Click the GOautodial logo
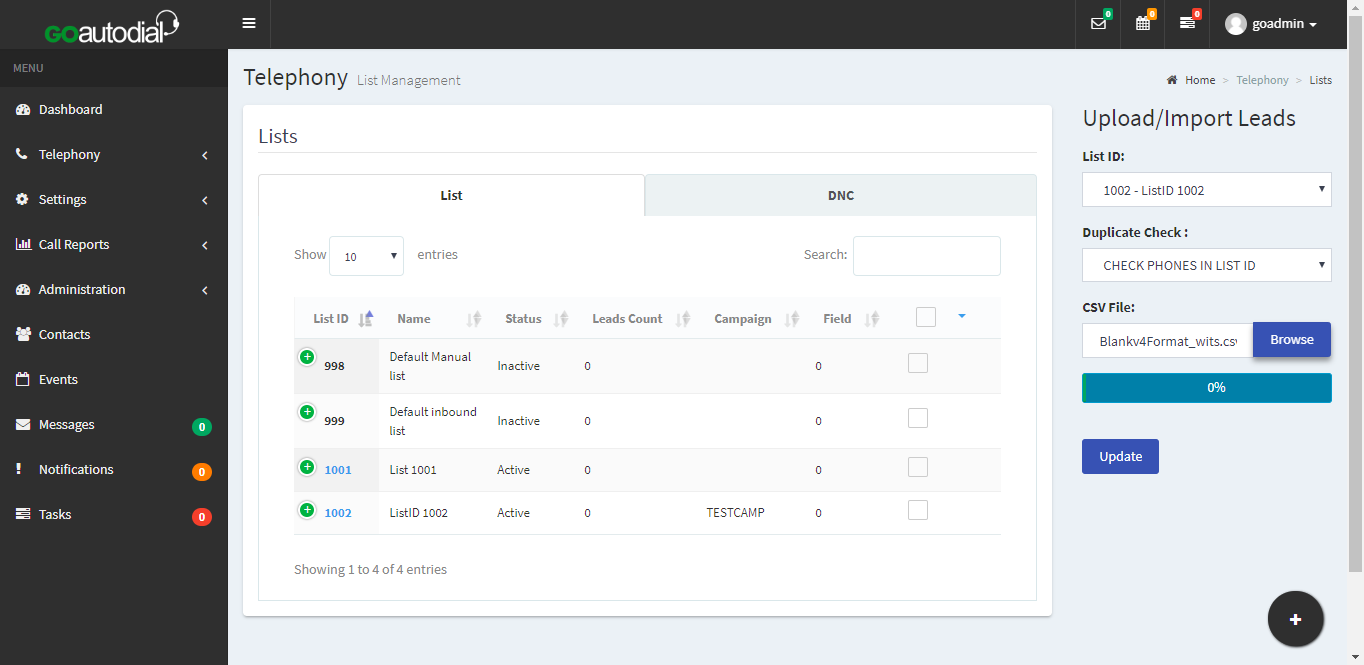This screenshot has width=1364, height=665. 112,28
